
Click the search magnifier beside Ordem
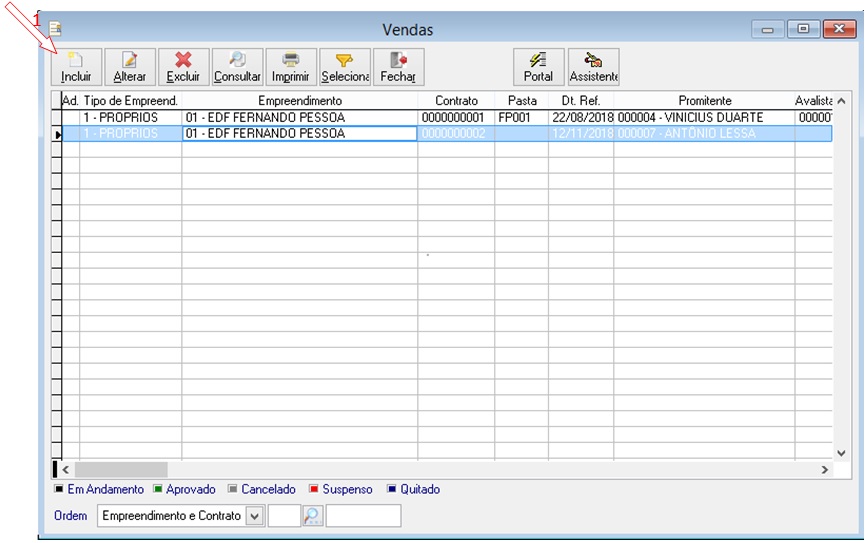(x=312, y=516)
